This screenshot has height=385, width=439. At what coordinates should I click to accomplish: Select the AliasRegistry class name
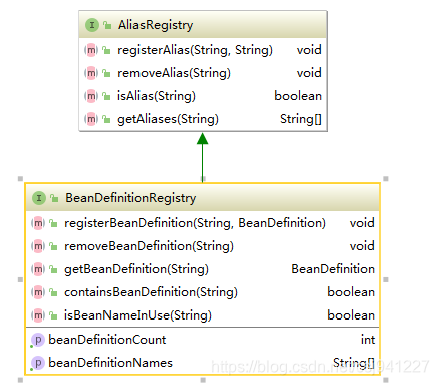click(155, 25)
